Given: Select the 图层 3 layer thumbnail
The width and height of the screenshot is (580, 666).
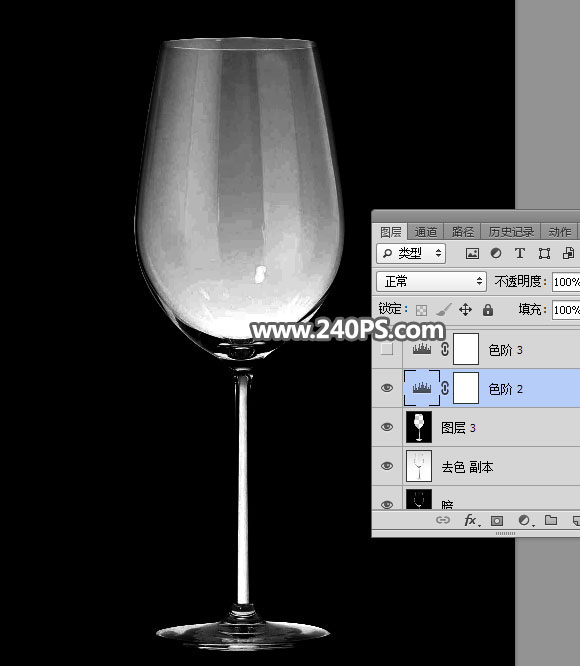Looking at the screenshot, I should point(419,427).
